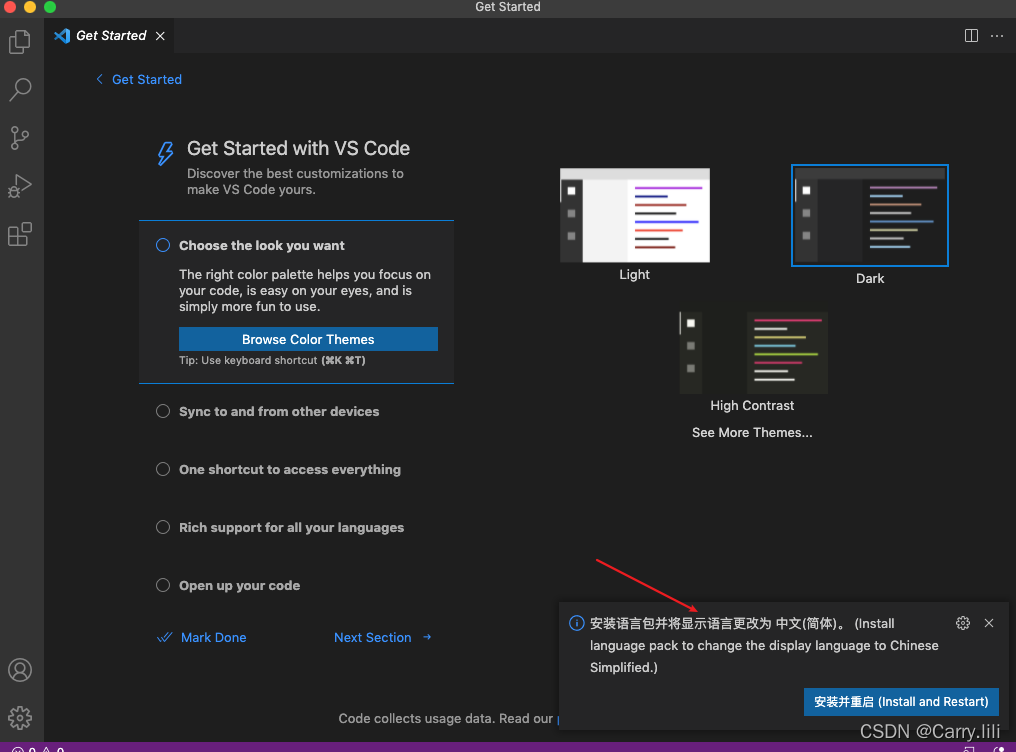Open the Source Control view

(x=20, y=137)
